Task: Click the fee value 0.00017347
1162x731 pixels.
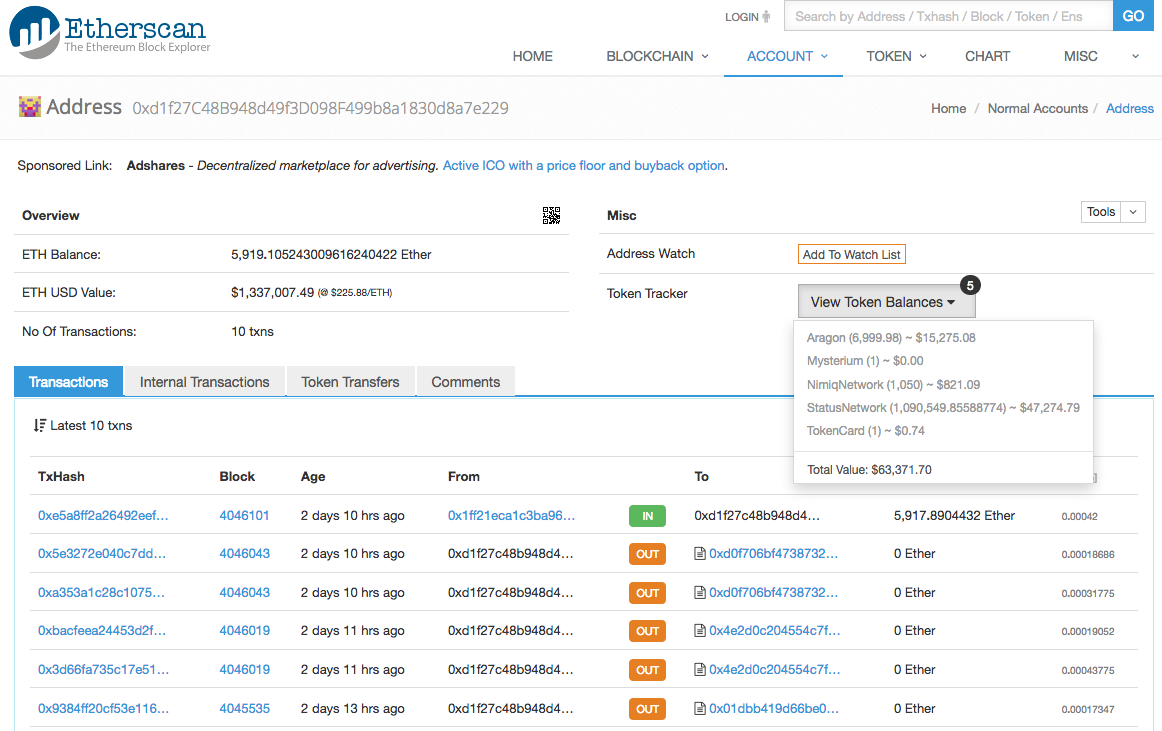Action: point(1087,710)
